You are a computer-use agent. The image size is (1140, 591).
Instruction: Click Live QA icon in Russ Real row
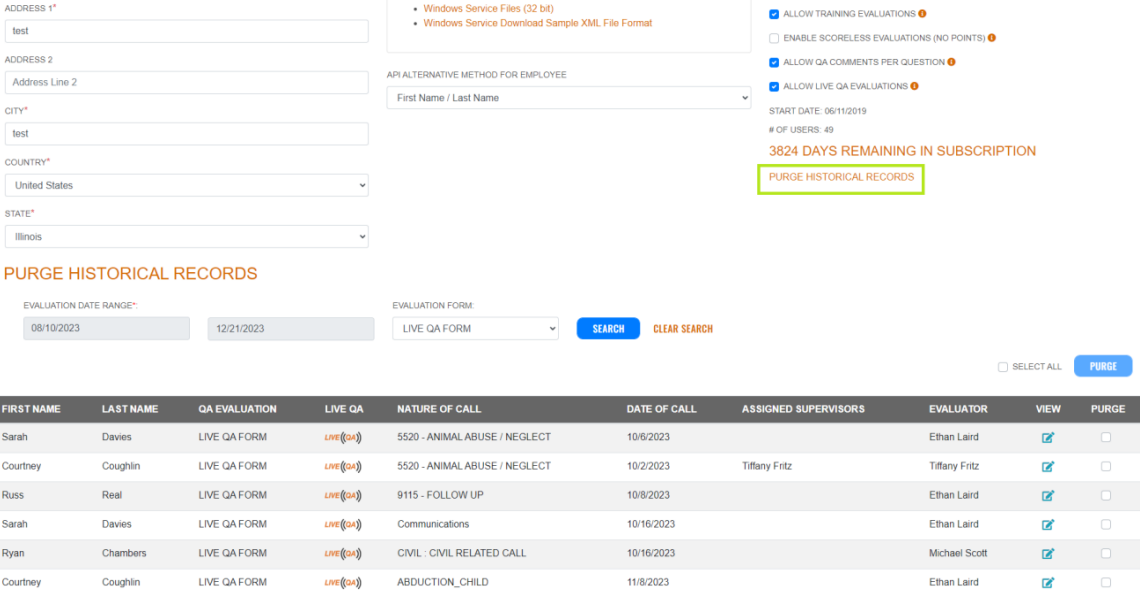[342, 495]
